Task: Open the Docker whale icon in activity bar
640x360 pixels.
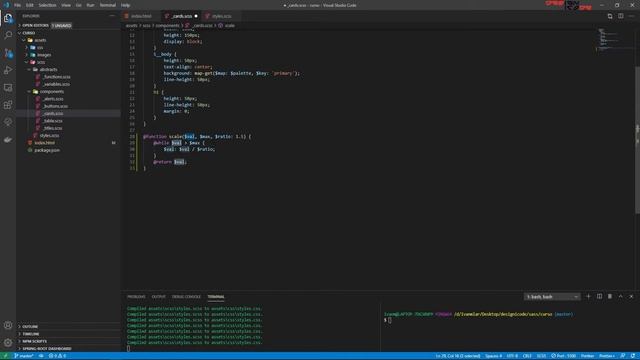Action: tap(8, 140)
